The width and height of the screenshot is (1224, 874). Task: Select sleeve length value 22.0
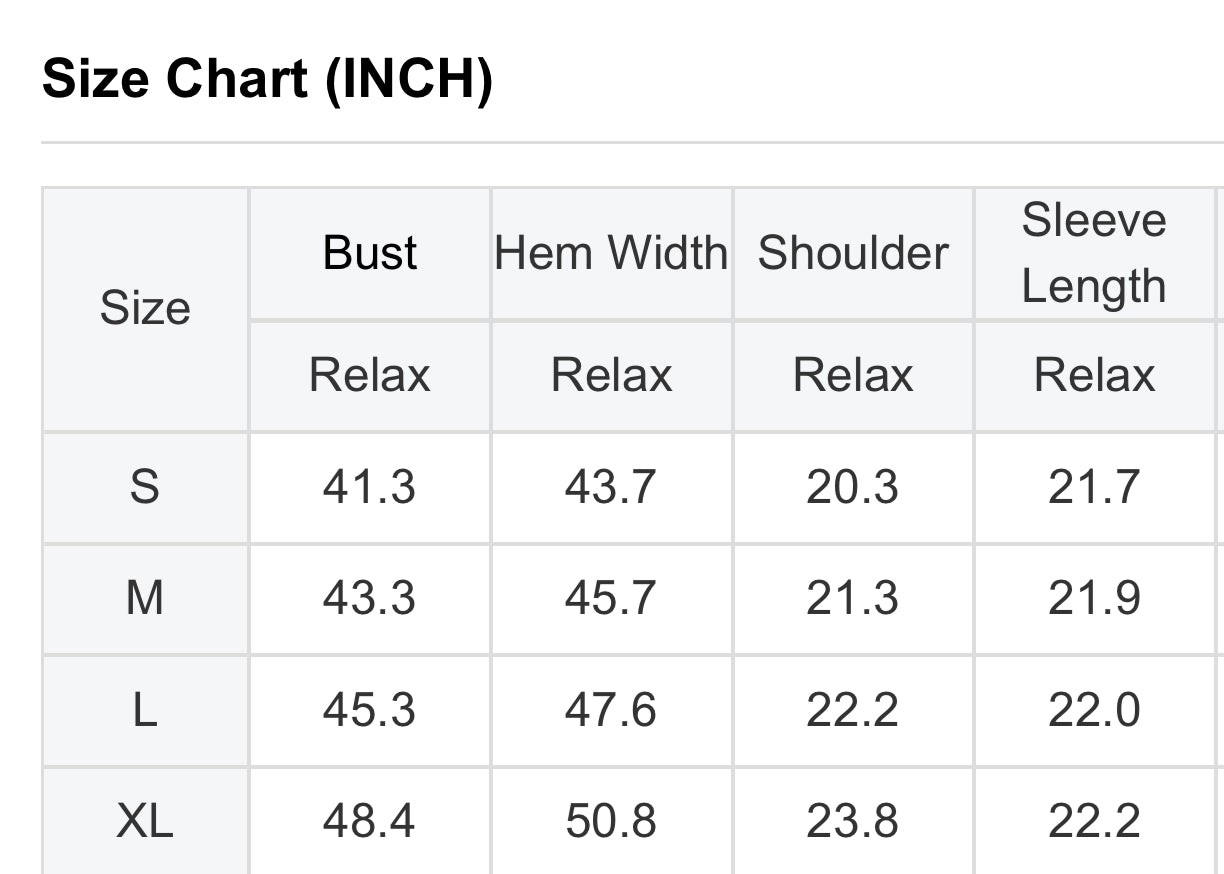[1094, 710]
